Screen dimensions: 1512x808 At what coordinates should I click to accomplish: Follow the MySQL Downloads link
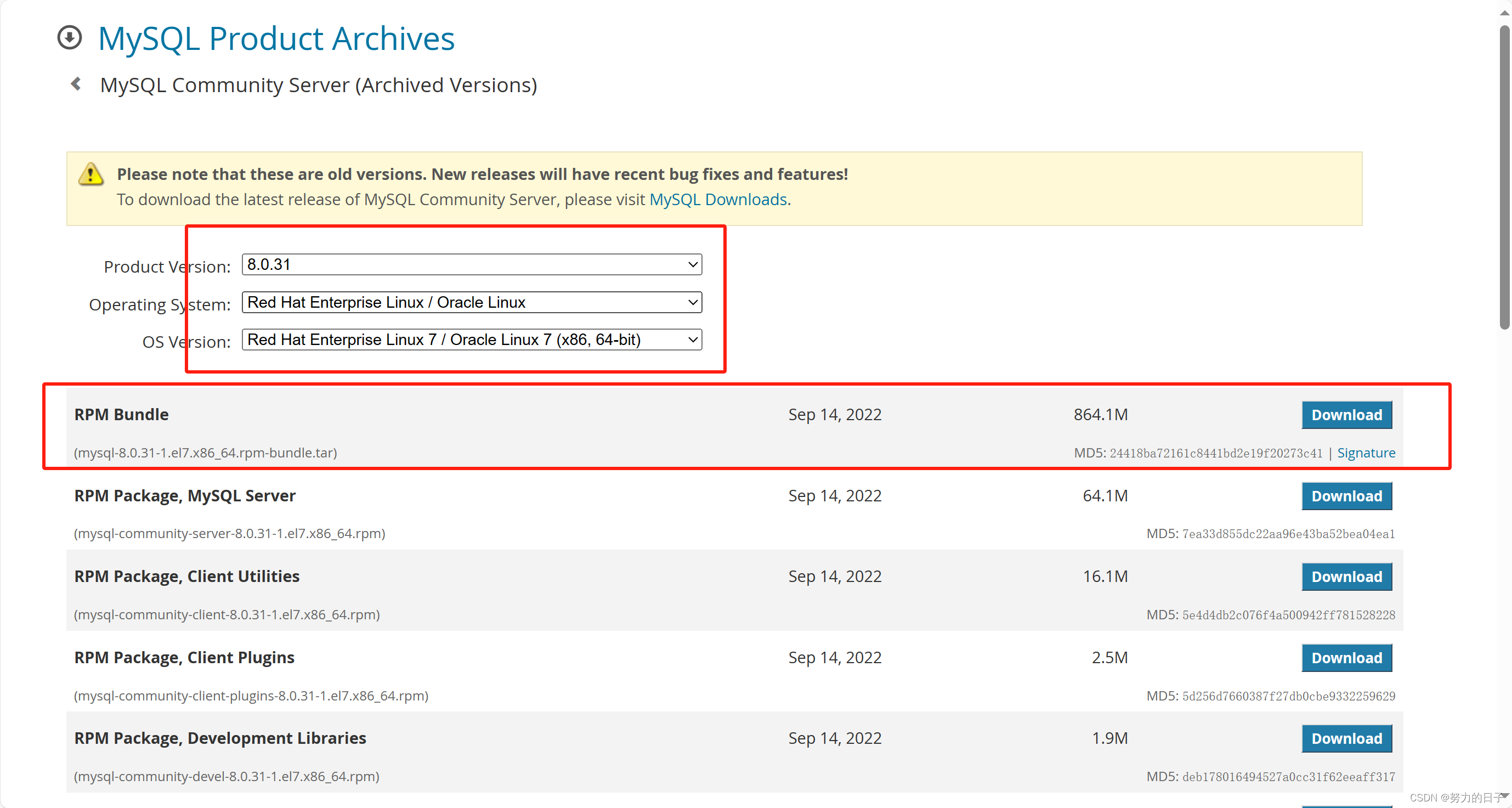pyautogui.click(x=718, y=200)
